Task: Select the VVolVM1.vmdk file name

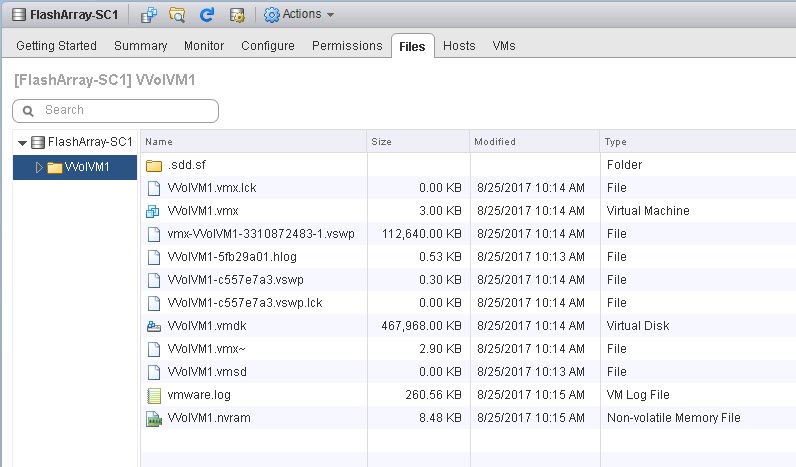Action: click(x=207, y=326)
